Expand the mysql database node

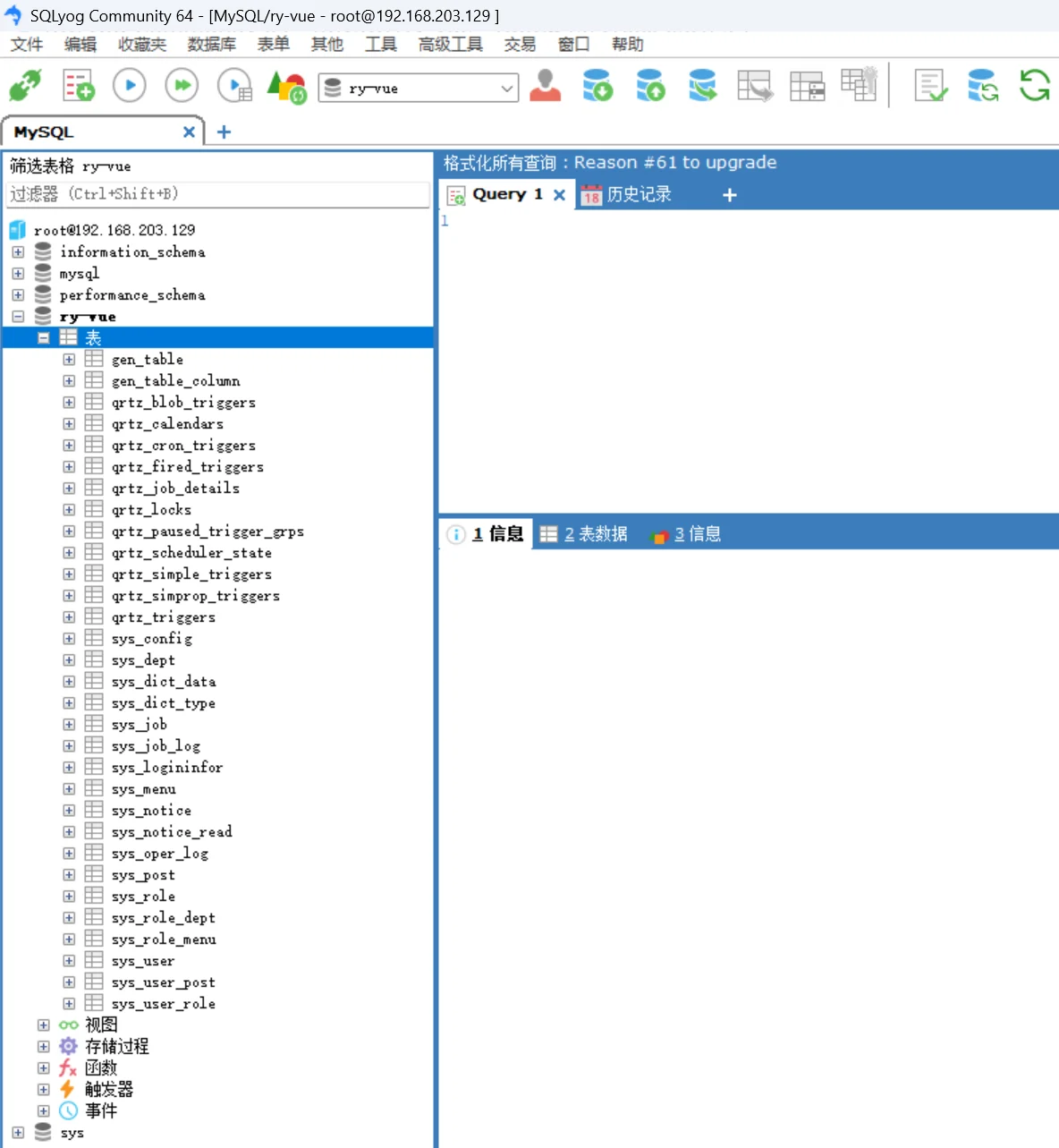(x=18, y=274)
